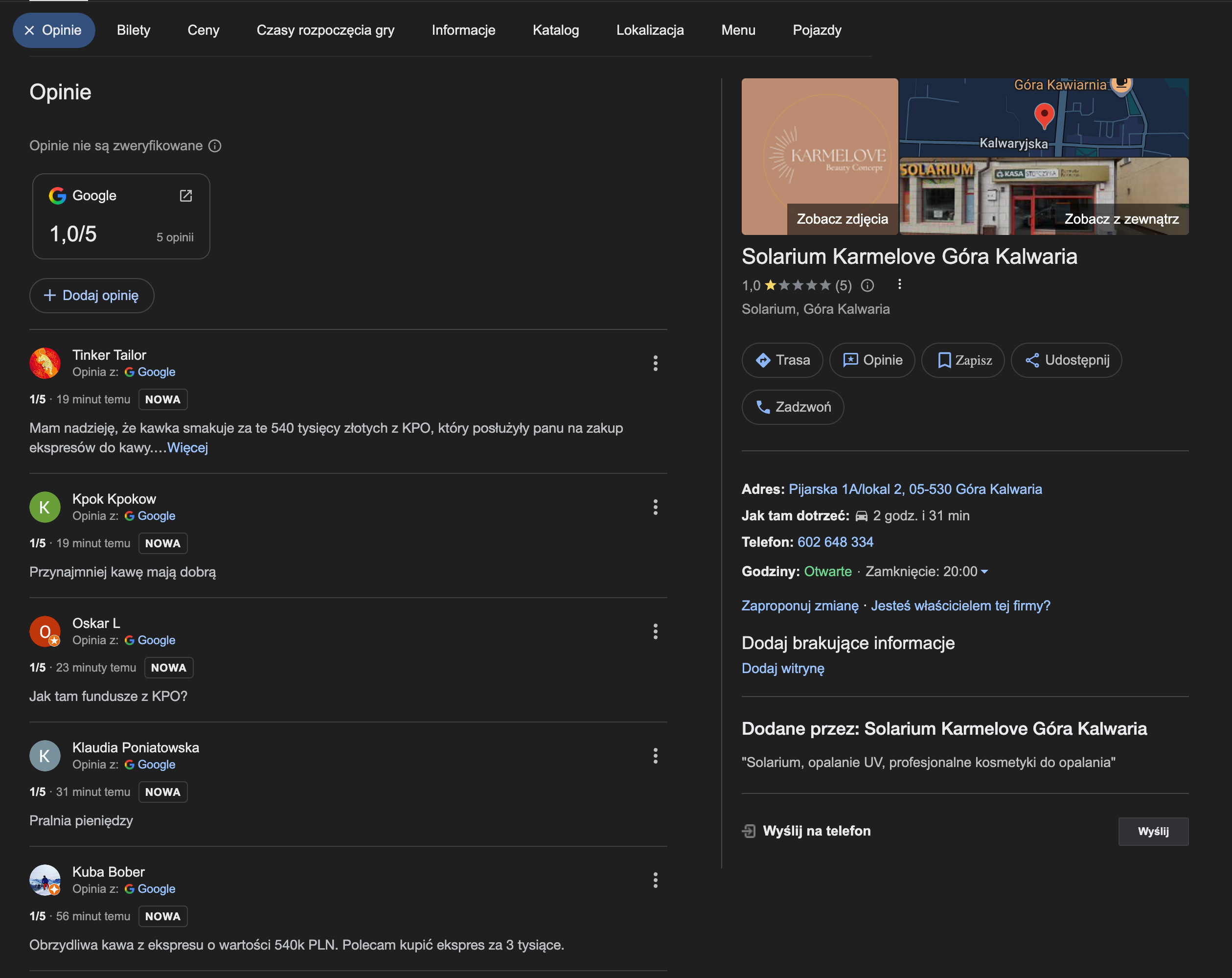This screenshot has height=978, width=1232.
Task: Open menu for Klaudia Poniatowska review
Action: coord(655,756)
